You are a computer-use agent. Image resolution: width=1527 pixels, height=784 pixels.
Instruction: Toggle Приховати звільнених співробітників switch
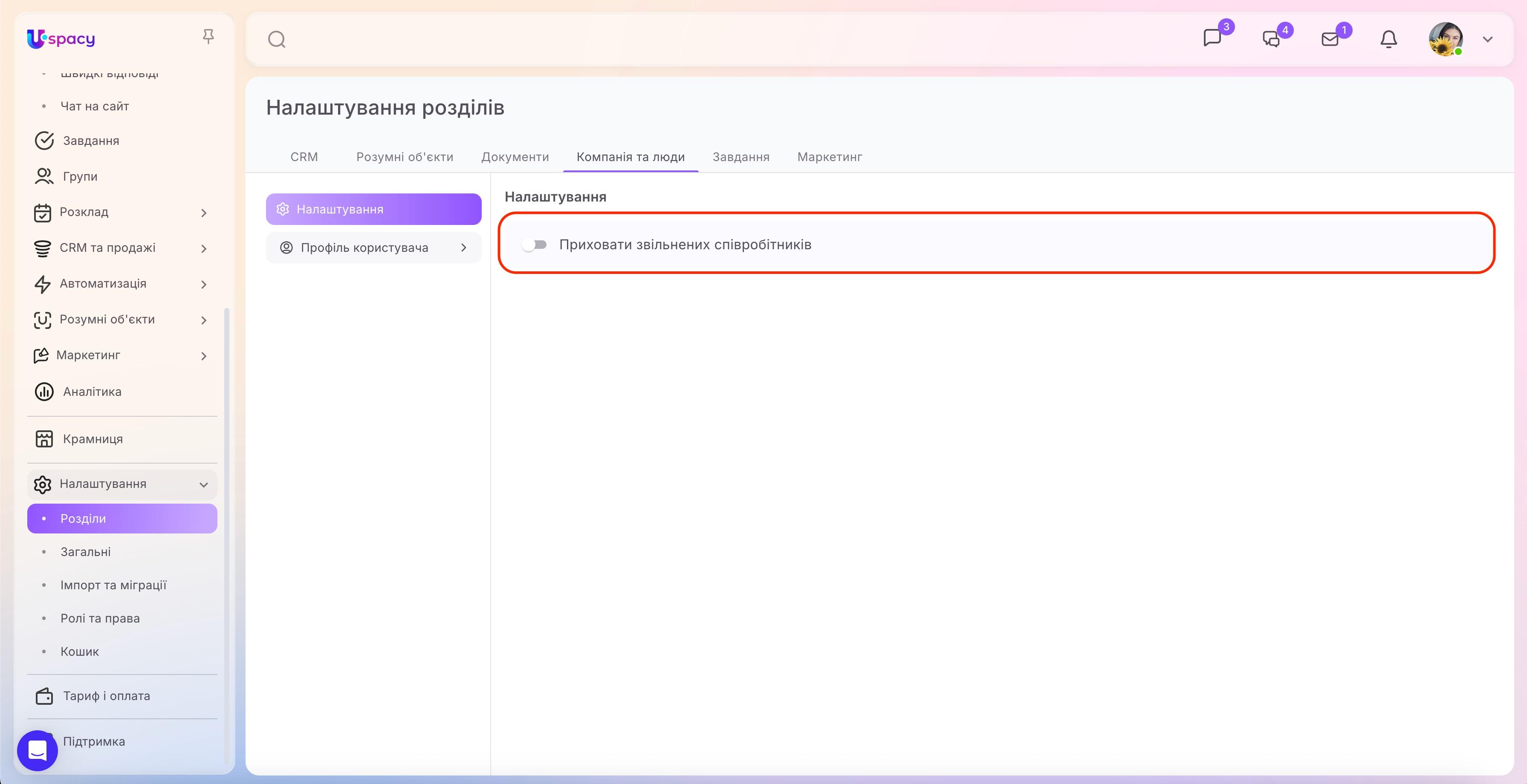click(534, 245)
